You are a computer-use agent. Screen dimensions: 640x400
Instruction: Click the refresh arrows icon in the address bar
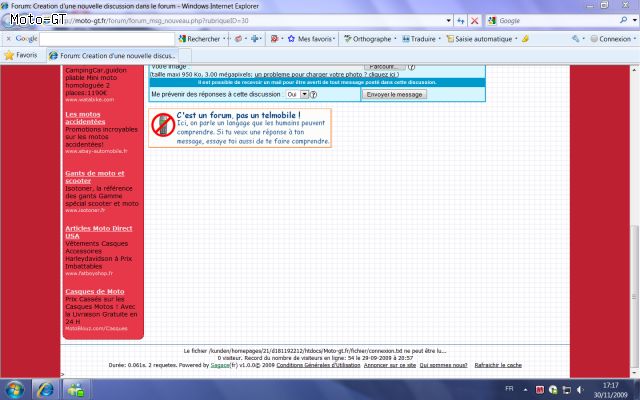click(461, 20)
